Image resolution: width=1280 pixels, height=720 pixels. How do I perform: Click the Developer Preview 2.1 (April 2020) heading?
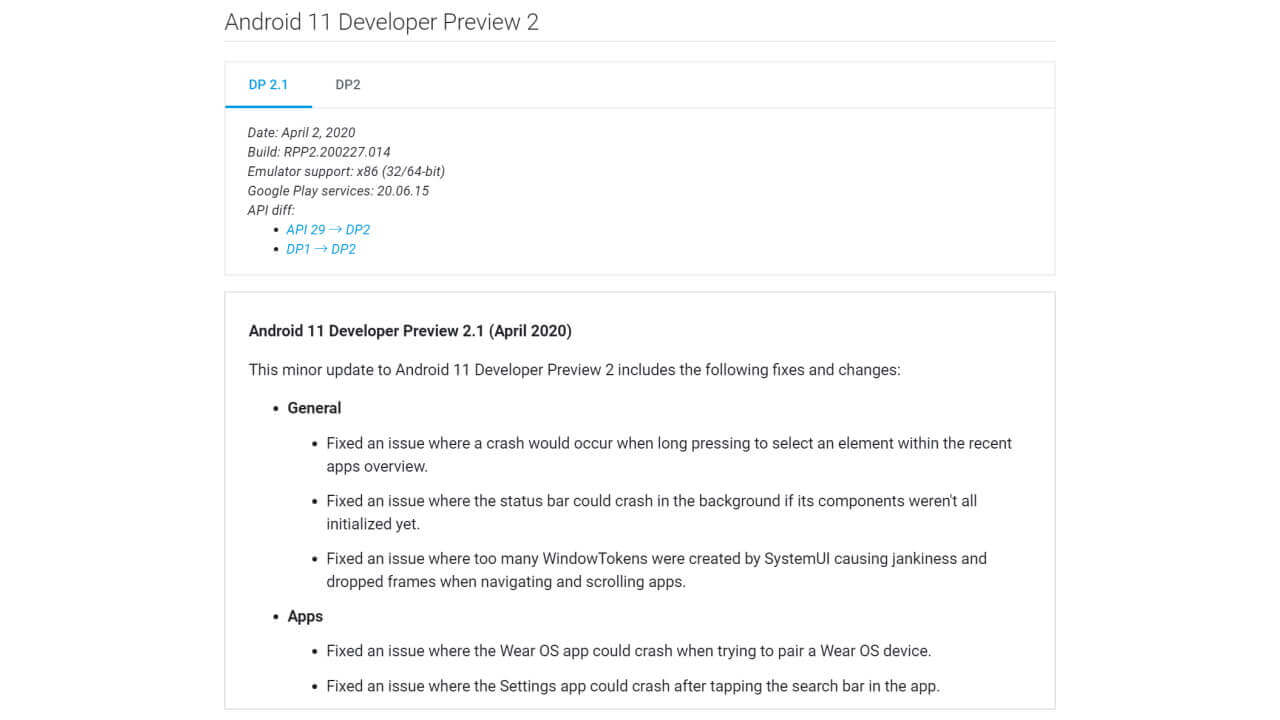click(x=410, y=331)
